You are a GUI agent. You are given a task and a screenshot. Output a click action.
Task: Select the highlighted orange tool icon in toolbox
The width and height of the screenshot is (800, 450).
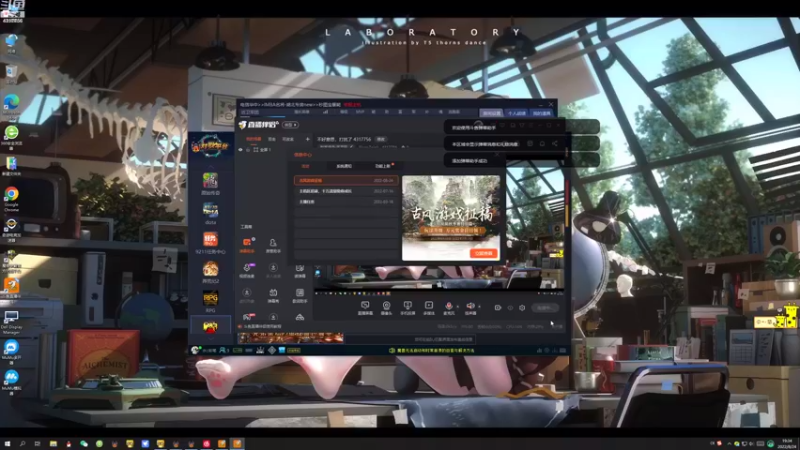coord(247,242)
